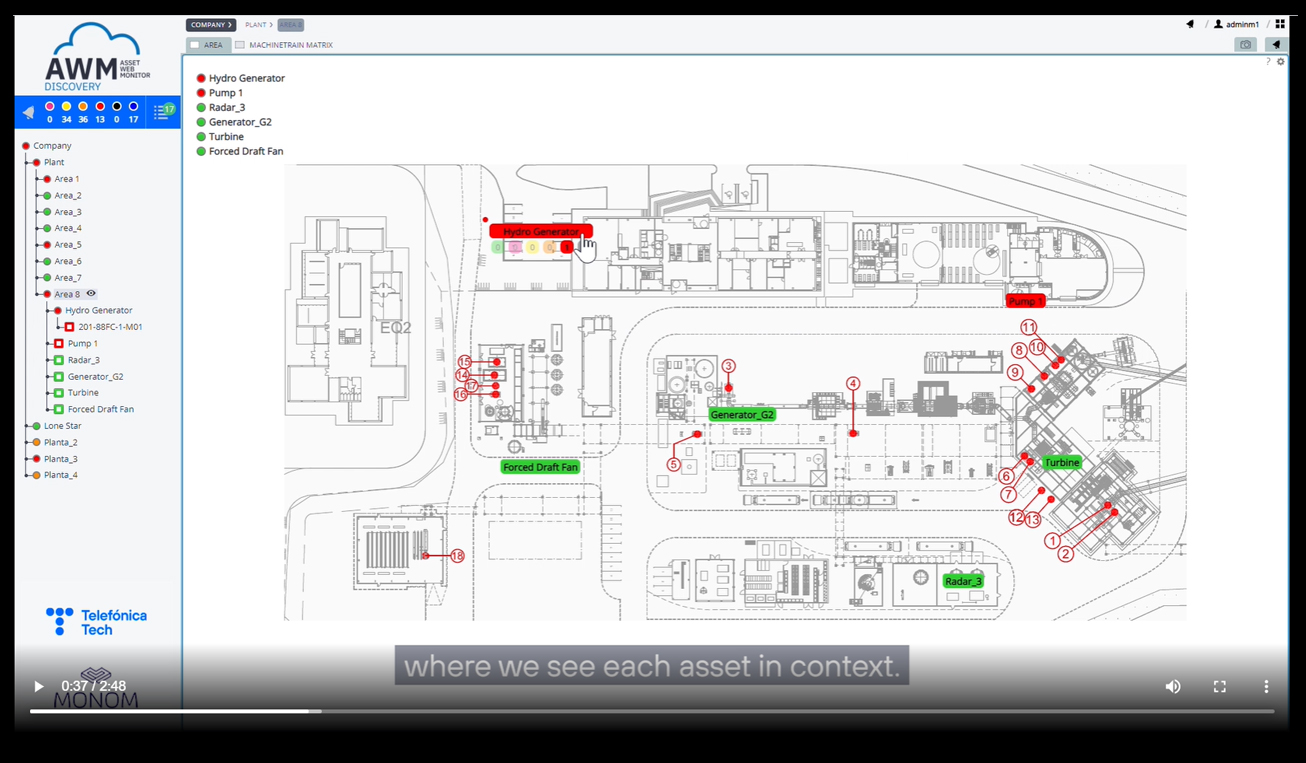
Task: Click the notification bell next to user adminm1
Action: (x=1190, y=24)
